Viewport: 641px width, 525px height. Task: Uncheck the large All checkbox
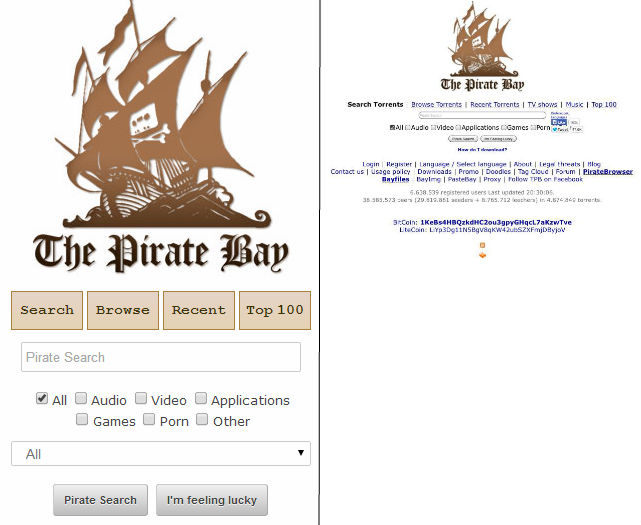click(x=42, y=398)
